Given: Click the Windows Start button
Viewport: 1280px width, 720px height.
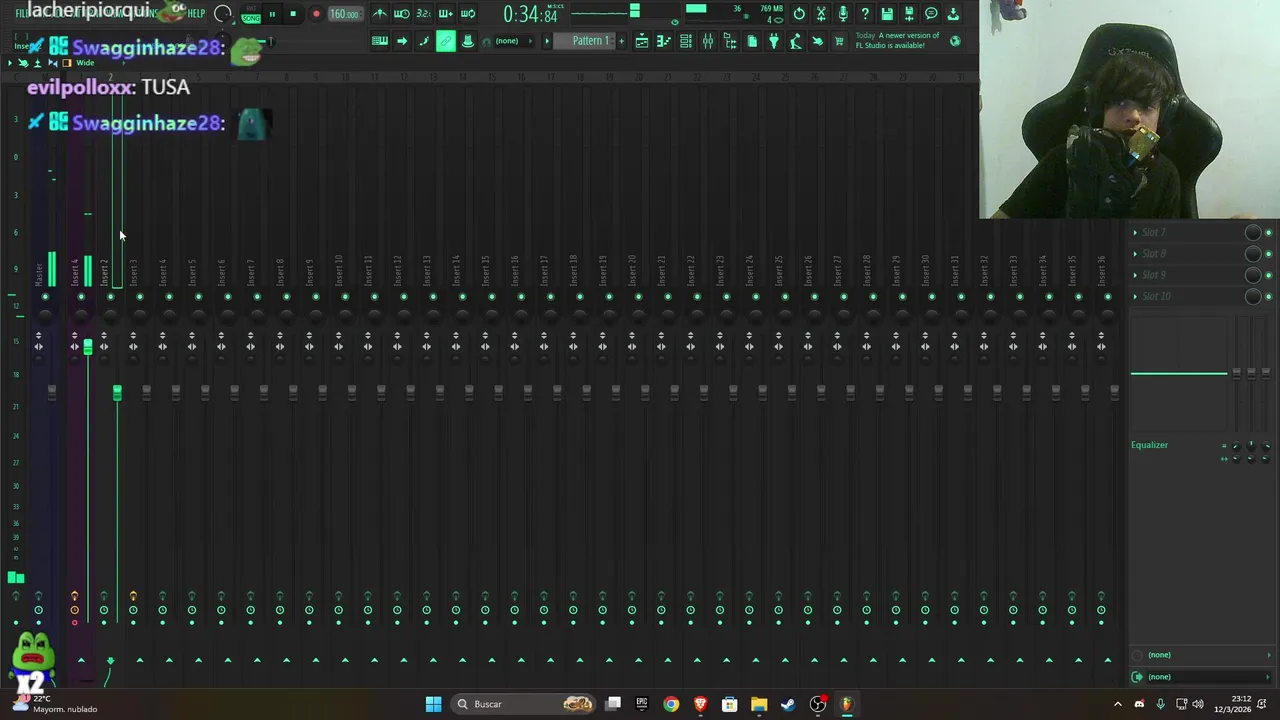Looking at the screenshot, I should [433, 704].
